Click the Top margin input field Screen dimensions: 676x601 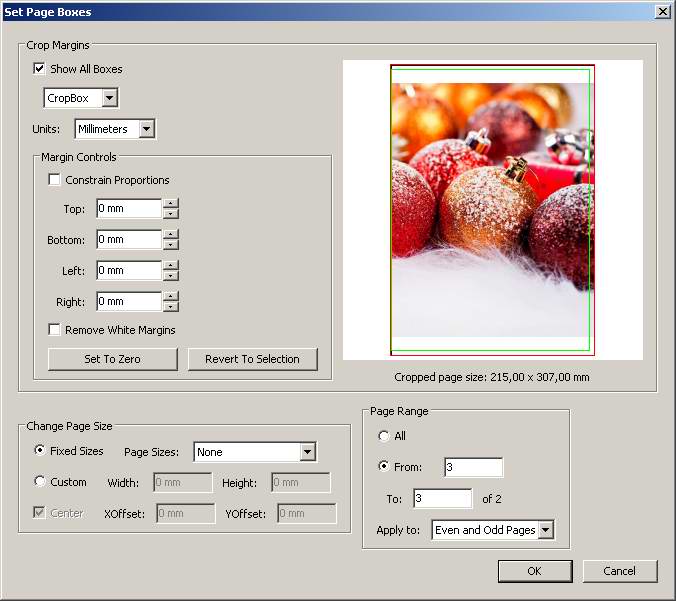point(129,208)
